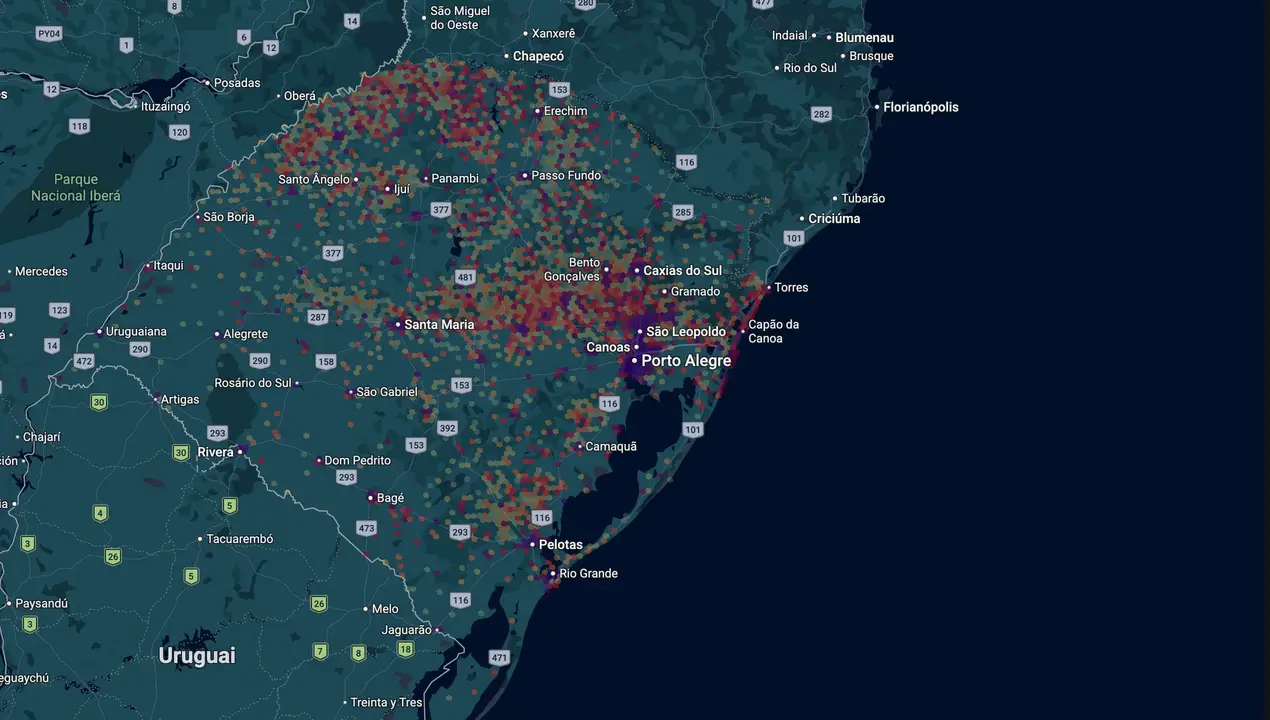Select the Bento Gonçalves label
This screenshot has height=720, width=1270.
(x=572, y=270)
